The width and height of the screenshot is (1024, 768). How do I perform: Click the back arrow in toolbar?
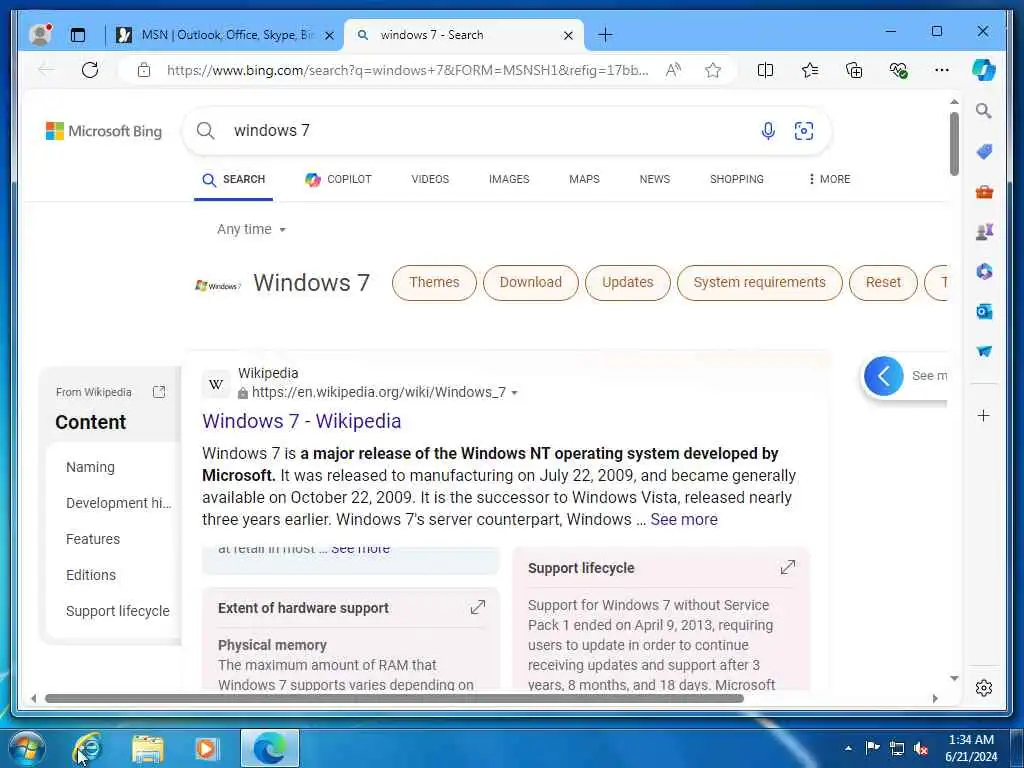point(46,70)
